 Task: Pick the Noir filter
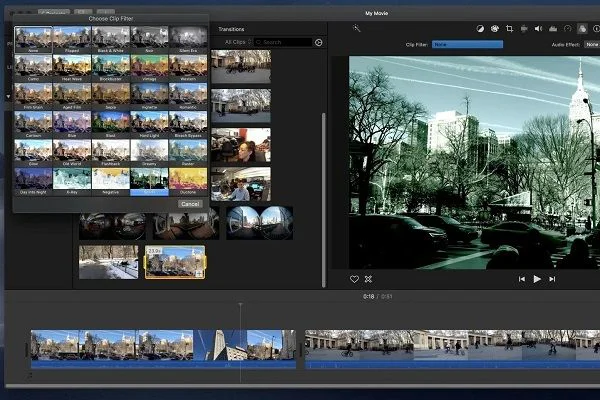coord(149,39)
